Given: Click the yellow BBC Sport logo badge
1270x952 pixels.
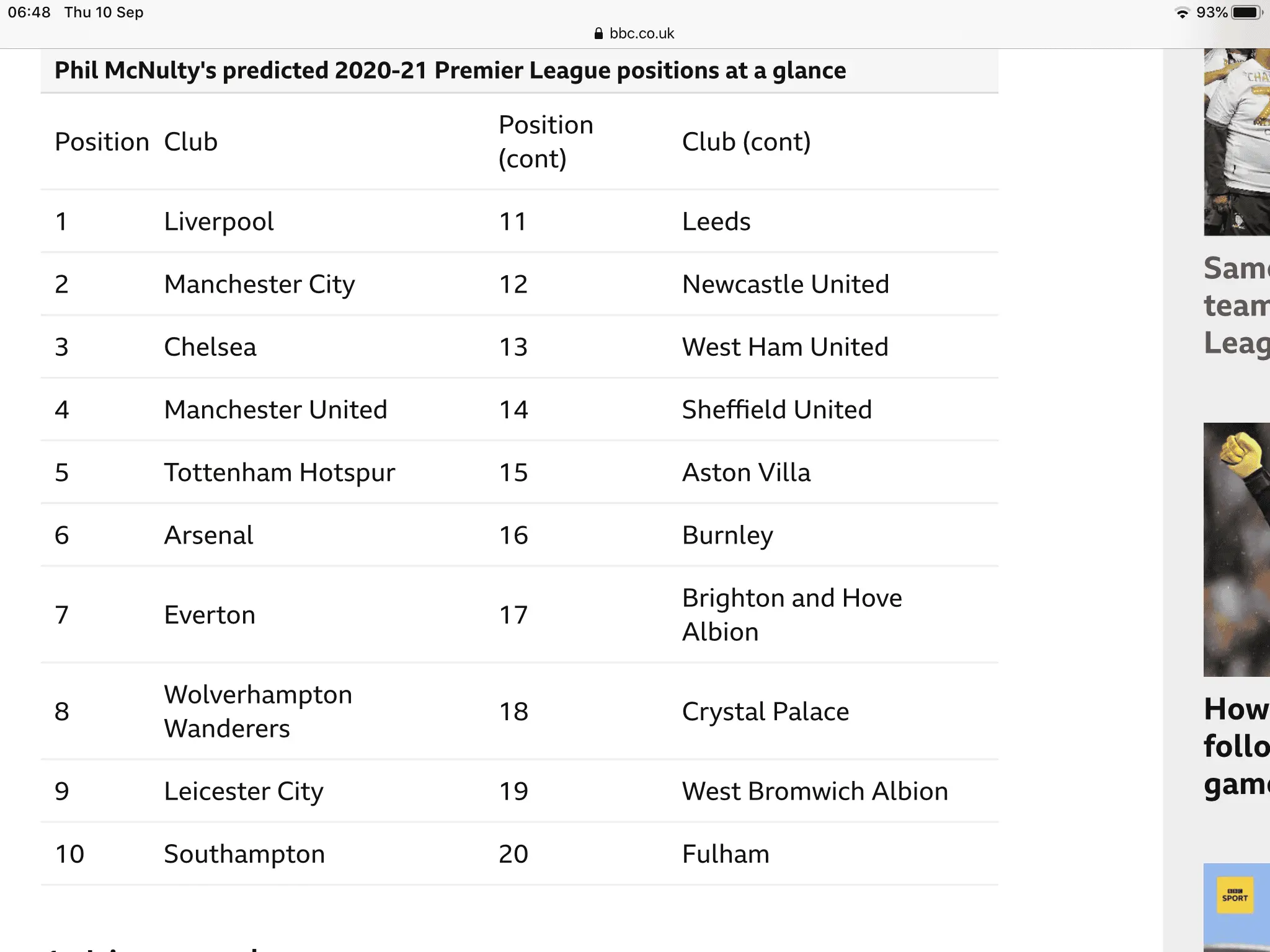Looking at the screenshot, I should tap(1235, 895).
